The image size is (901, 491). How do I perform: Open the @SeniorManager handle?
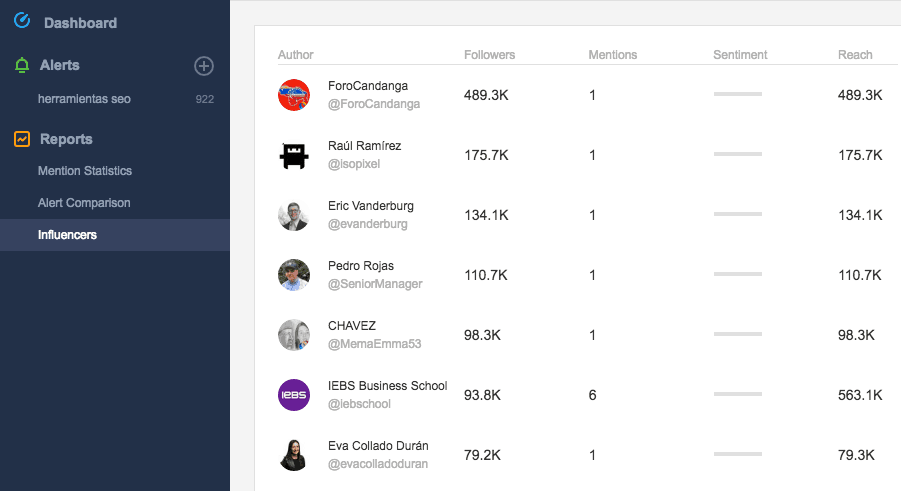(x=375, y=284)
